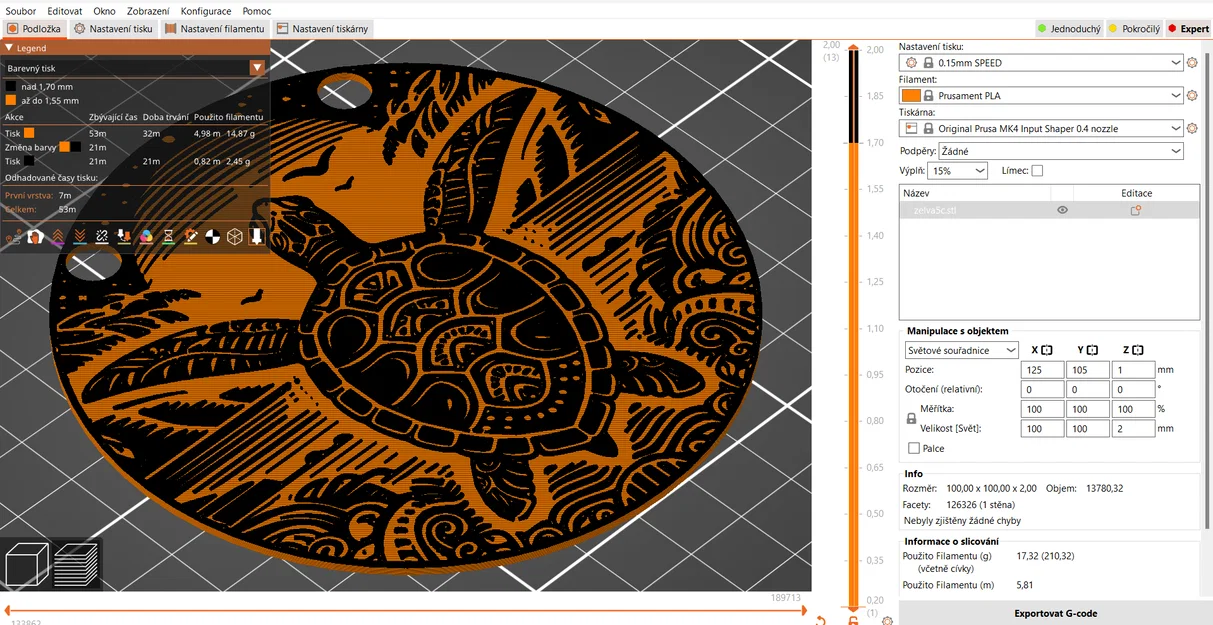1213x625 pixels.
Task: Switch to Nastavení tisku tab
Action: pyautogui.click(x=115, y=29)
